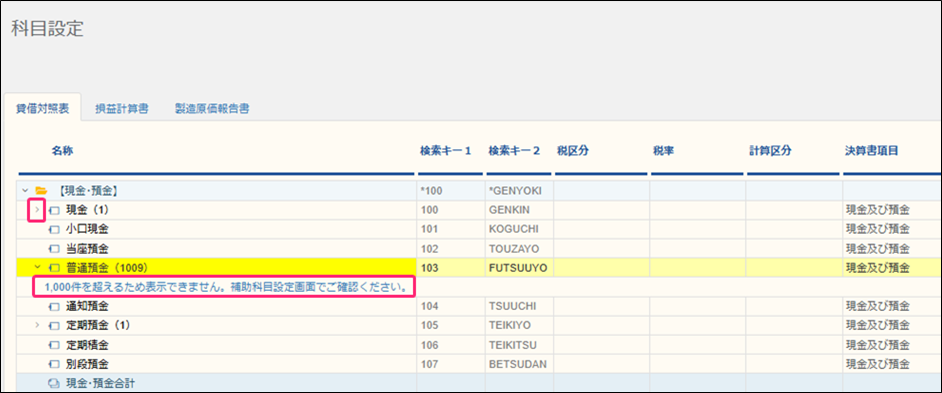Select the 現金（1） account name
942x393 pixels.
point(87,210)
